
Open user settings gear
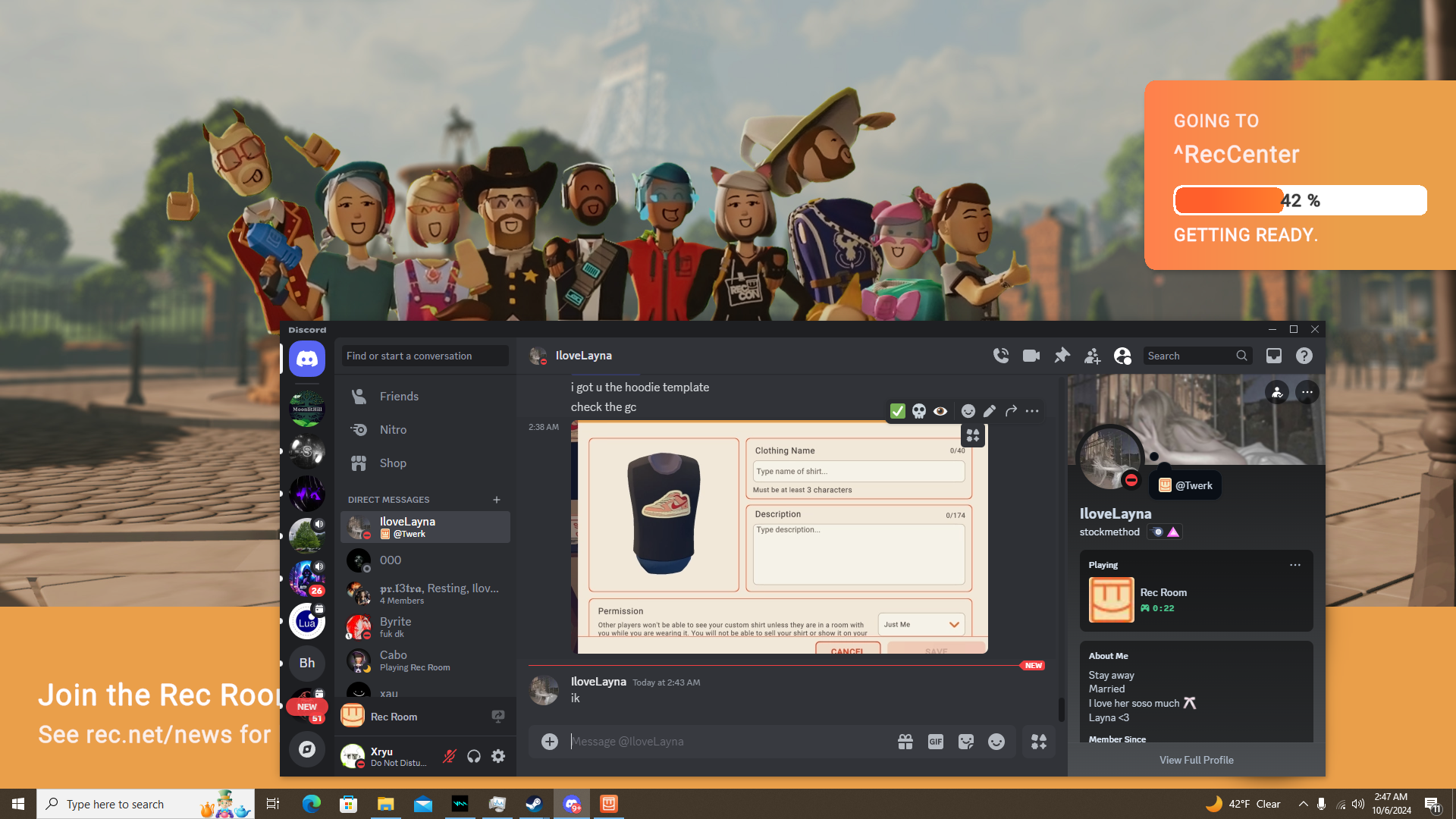coord(498,756)
